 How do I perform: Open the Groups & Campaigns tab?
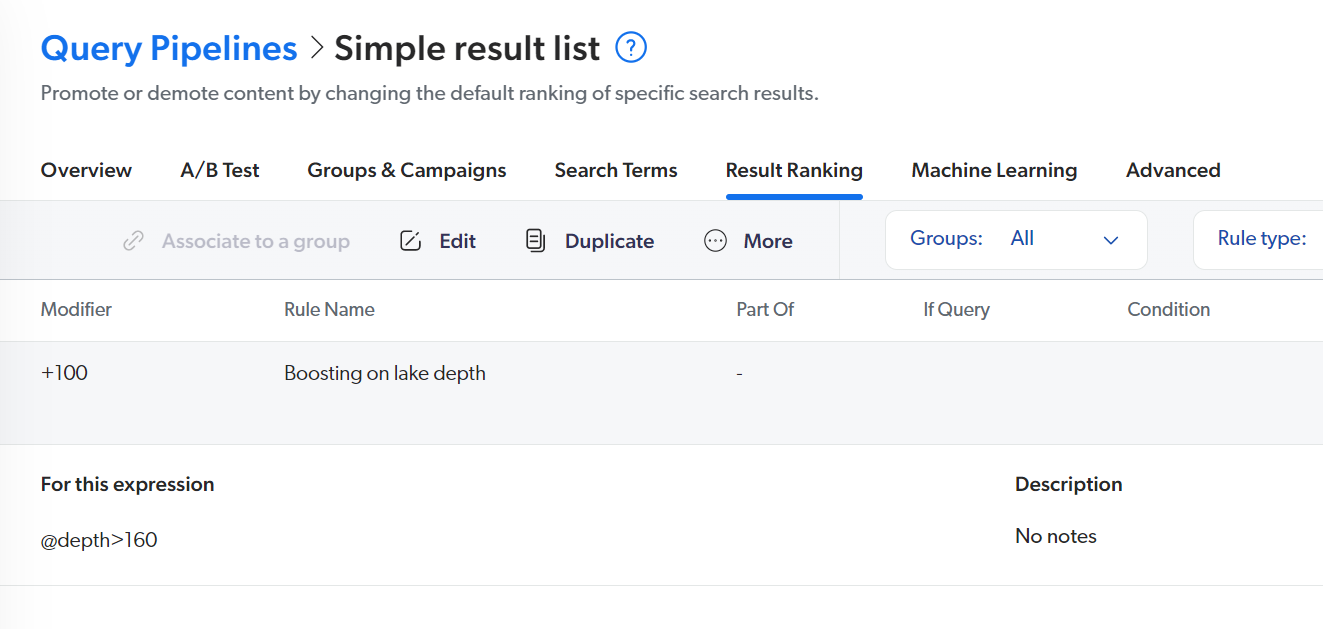(407, 170)
